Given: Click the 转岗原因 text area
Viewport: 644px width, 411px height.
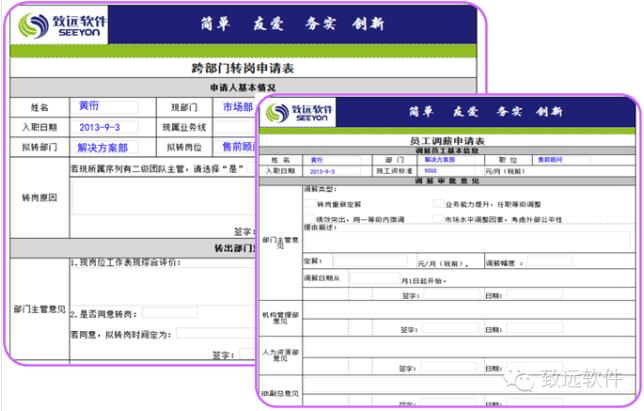Looking at the screenshot, I should coord(164,196).
